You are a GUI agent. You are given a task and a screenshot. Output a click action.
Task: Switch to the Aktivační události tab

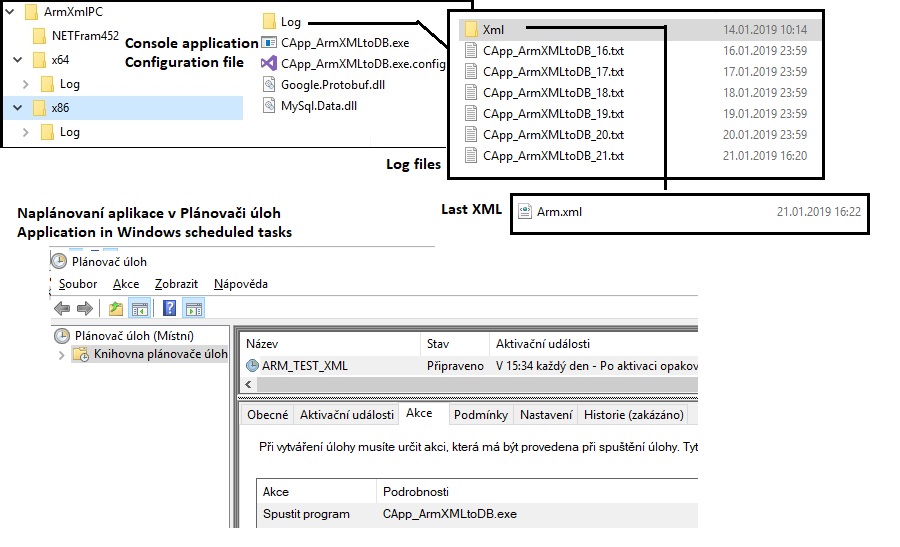click(x=347, y=414)
